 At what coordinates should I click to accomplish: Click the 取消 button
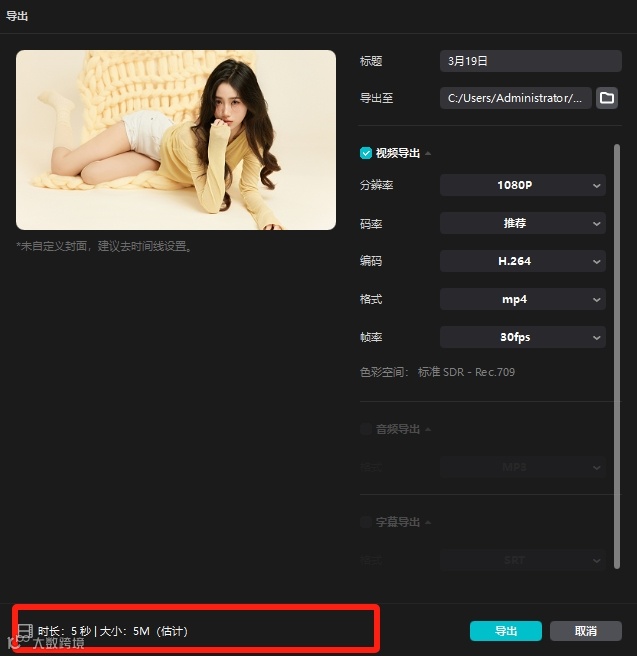586,630
